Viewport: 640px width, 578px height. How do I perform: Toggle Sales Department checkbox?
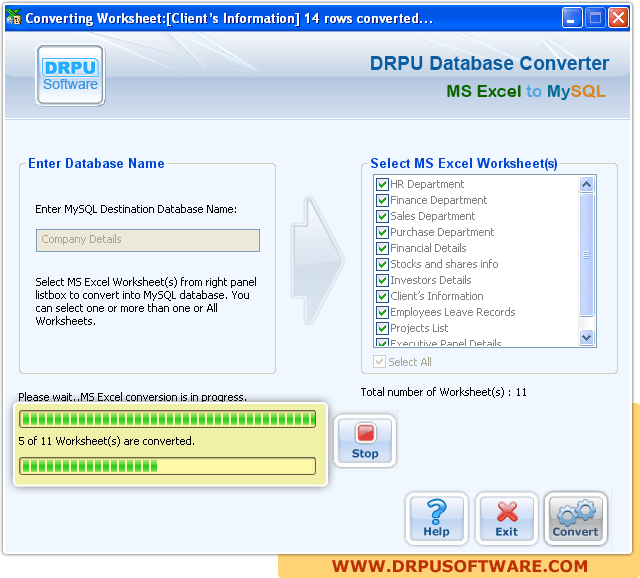(382, 216)
